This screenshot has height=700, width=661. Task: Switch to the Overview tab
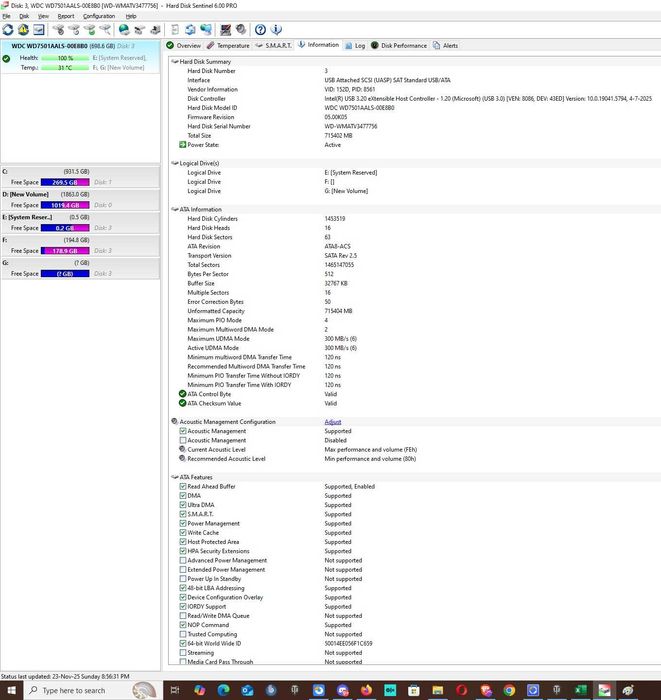point(183,46)
